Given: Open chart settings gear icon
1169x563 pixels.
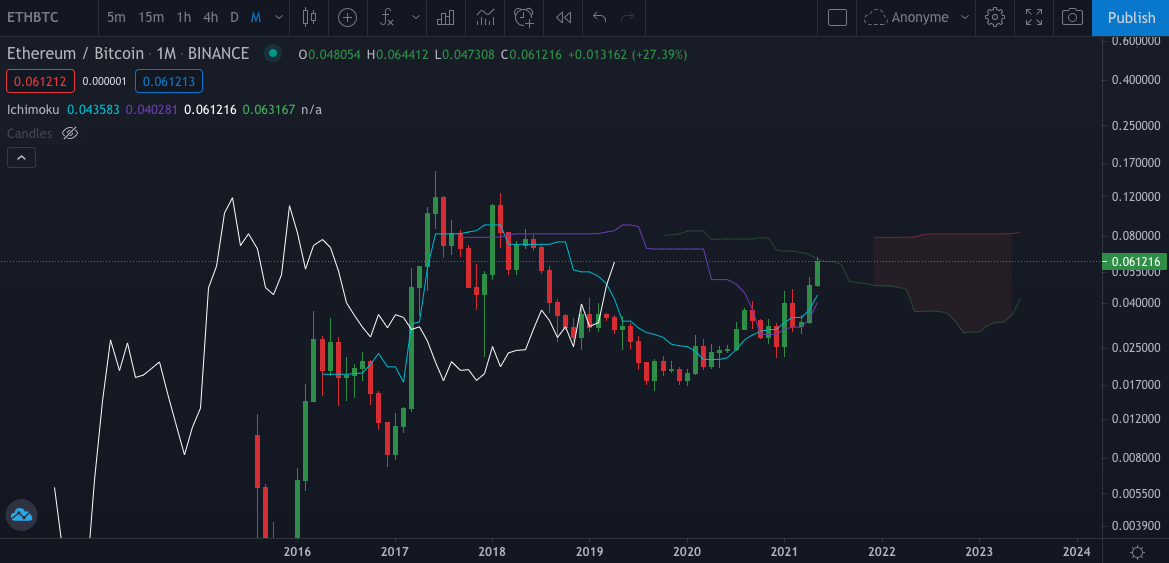Looking at the screenshot, I should 995,17.
